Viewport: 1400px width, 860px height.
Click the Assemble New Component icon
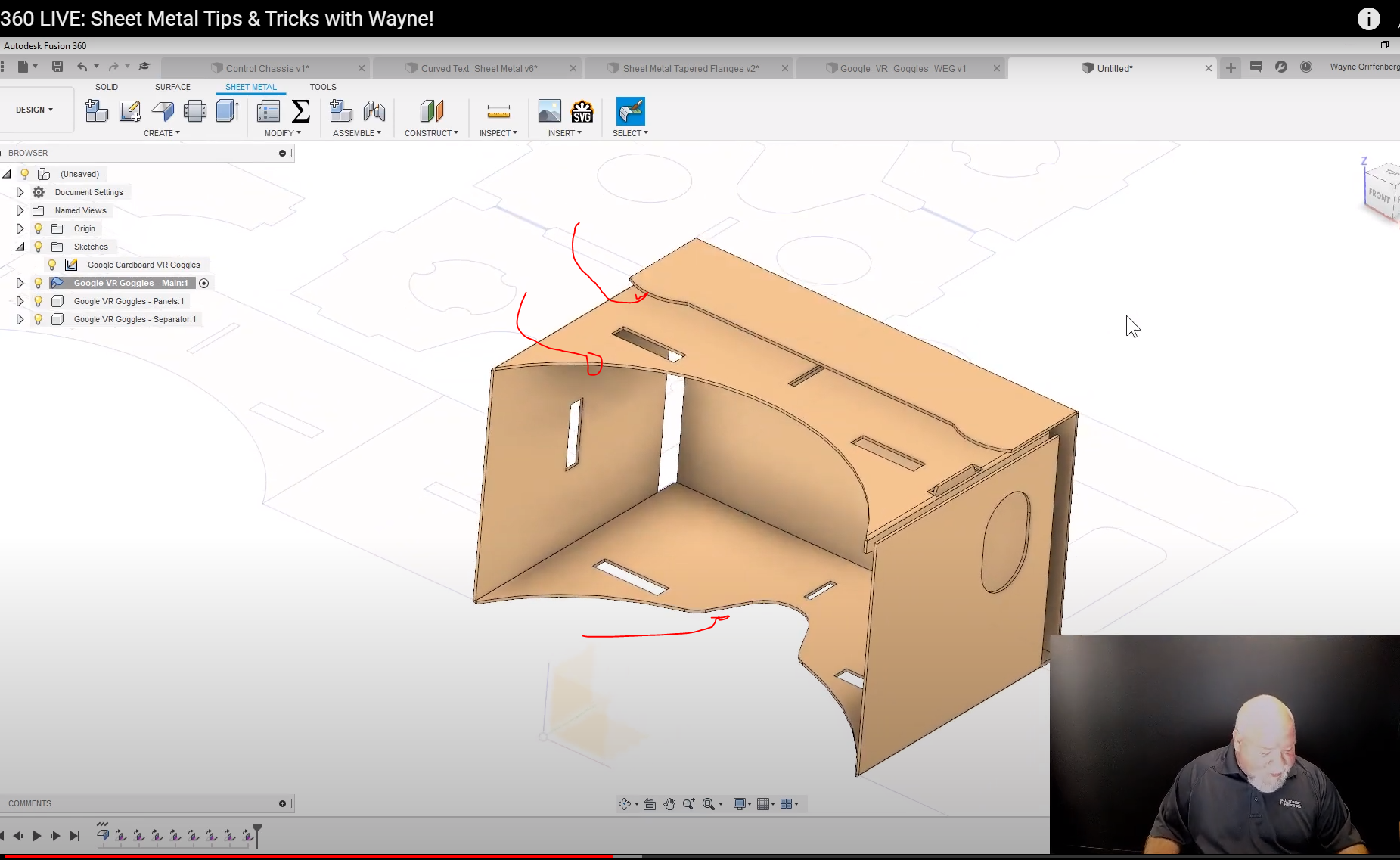tap(341, 111)
